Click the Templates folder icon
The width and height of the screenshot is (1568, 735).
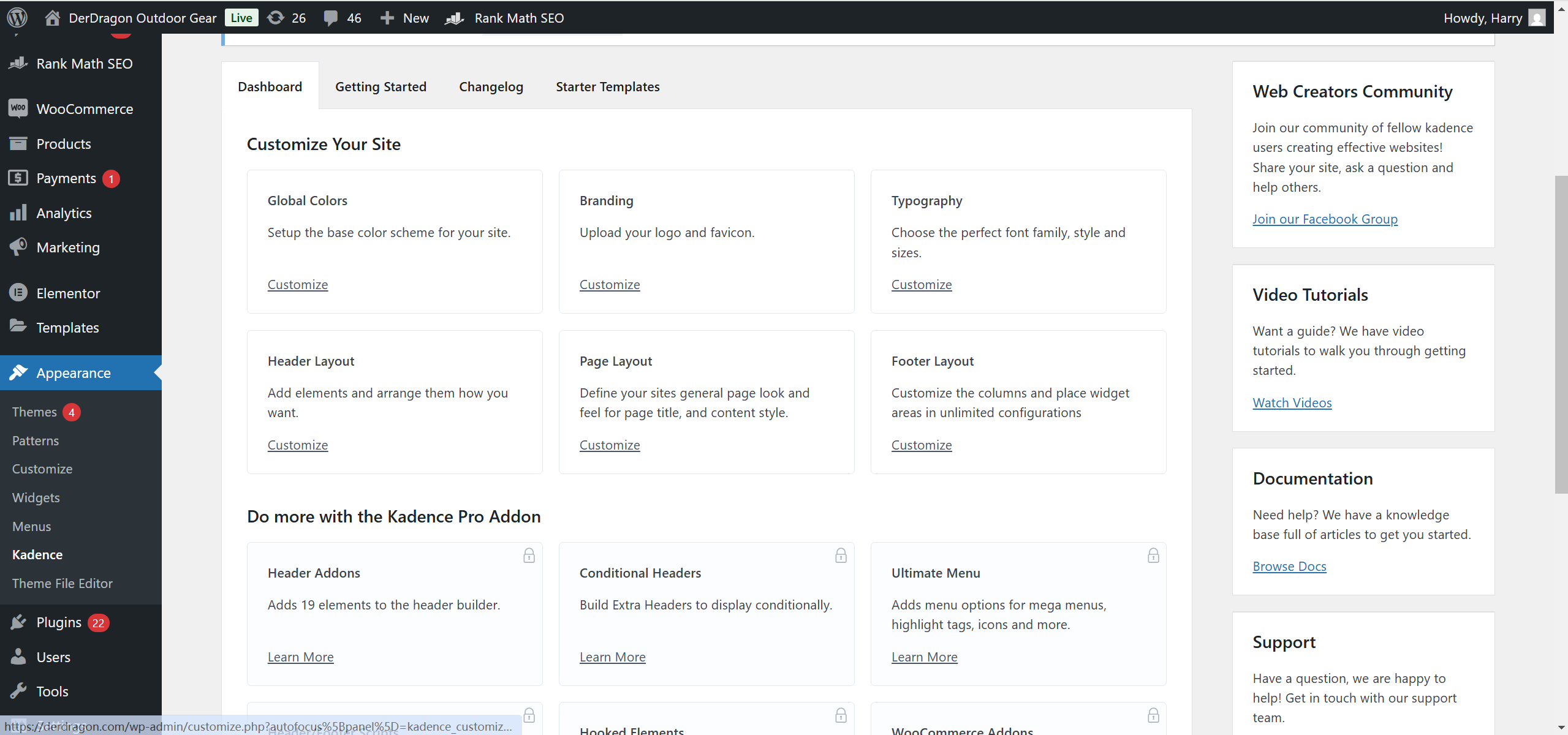click(x=18, y=327)
